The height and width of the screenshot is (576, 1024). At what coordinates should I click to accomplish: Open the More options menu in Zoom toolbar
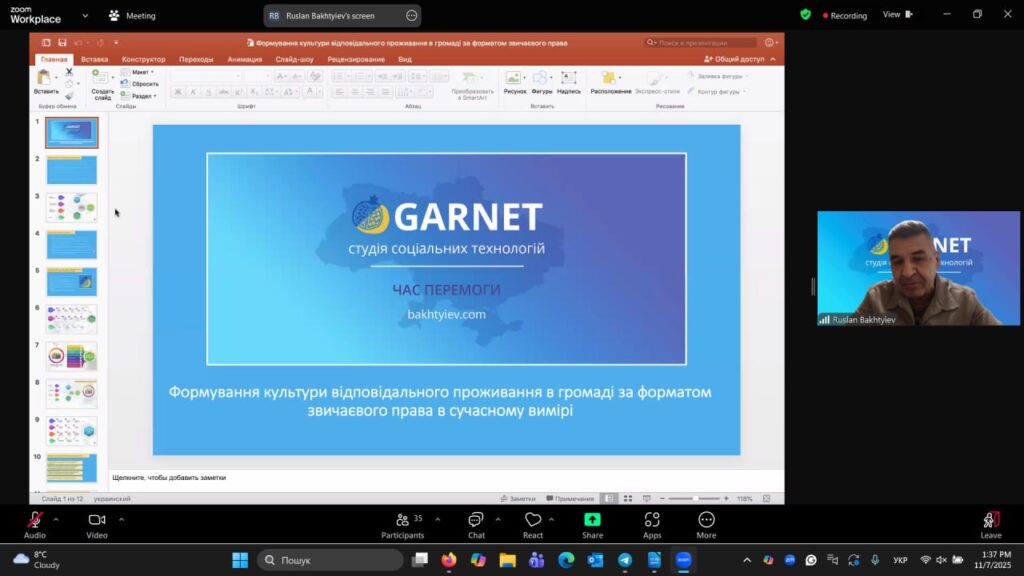click(706, 520)
